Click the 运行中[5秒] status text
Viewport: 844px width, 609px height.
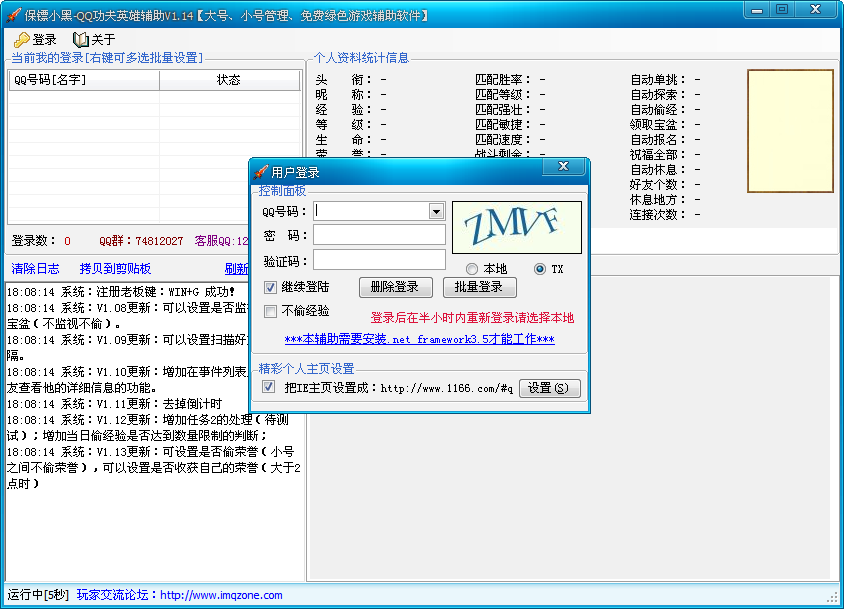(38, 595)
